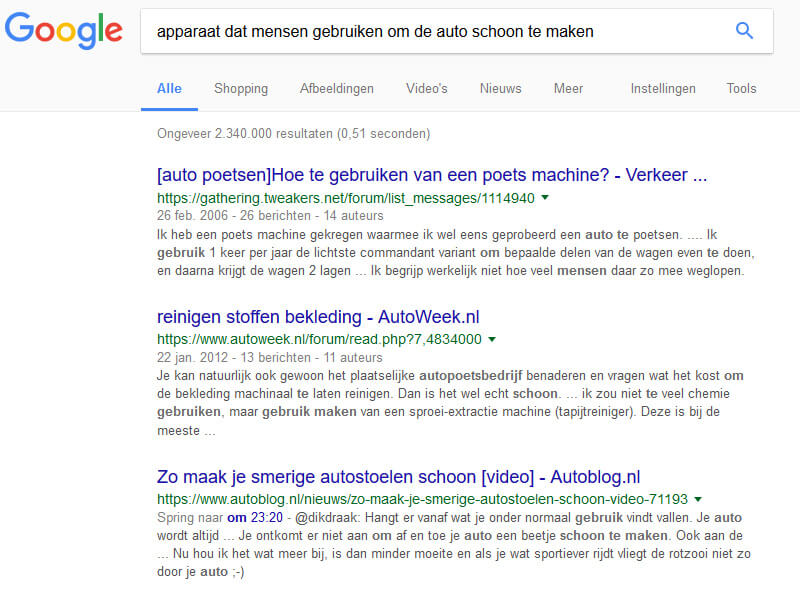Expand the tweakers.net URL dropdown arrow

545,197
